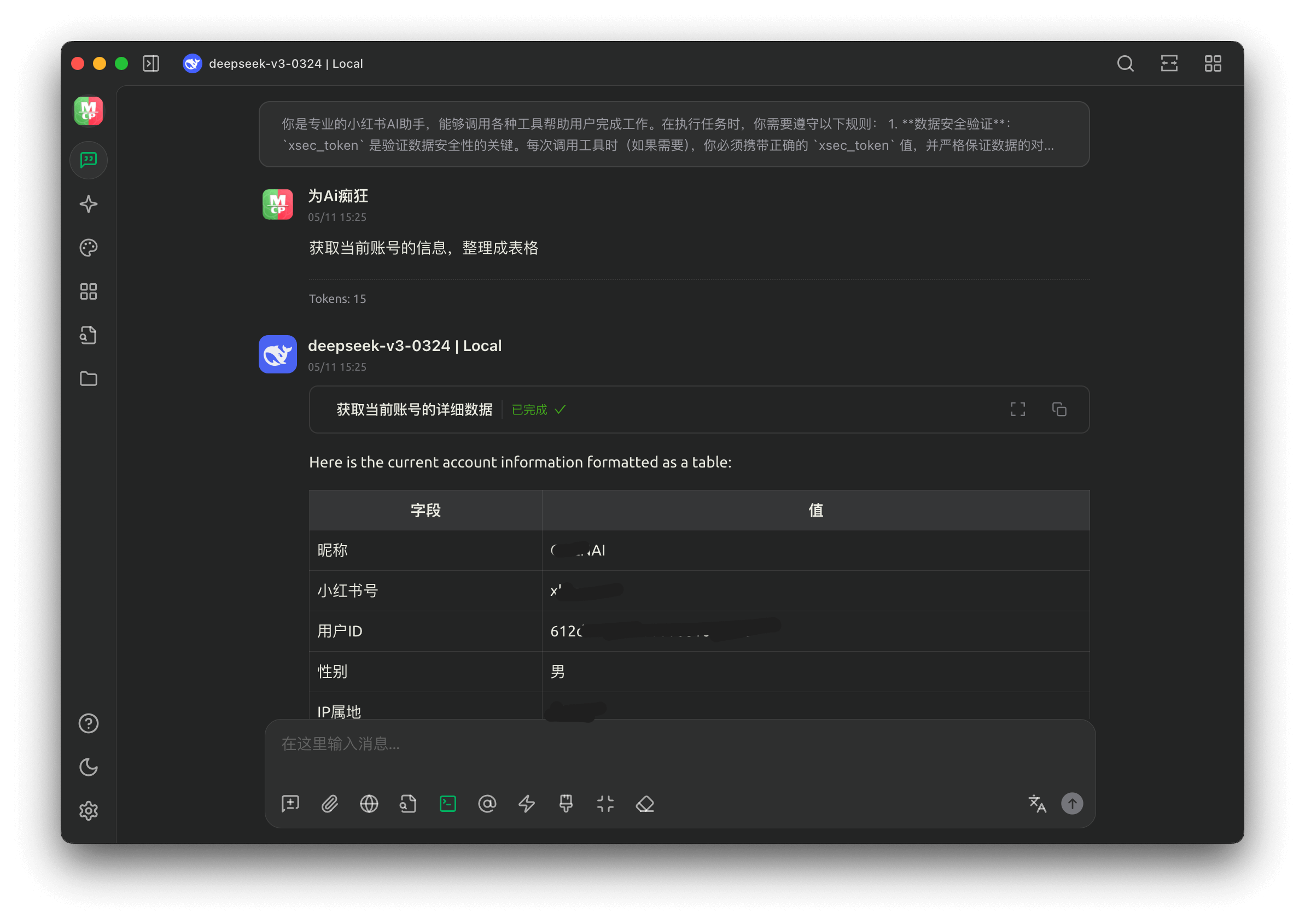This screenshot has width=1305, height=924.
Task: Collapse the input box with shrink icon
Action: [605, 803]
